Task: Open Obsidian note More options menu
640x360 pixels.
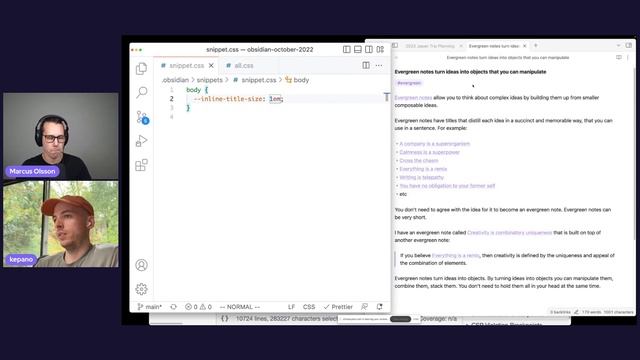Action: coord(628,58)
